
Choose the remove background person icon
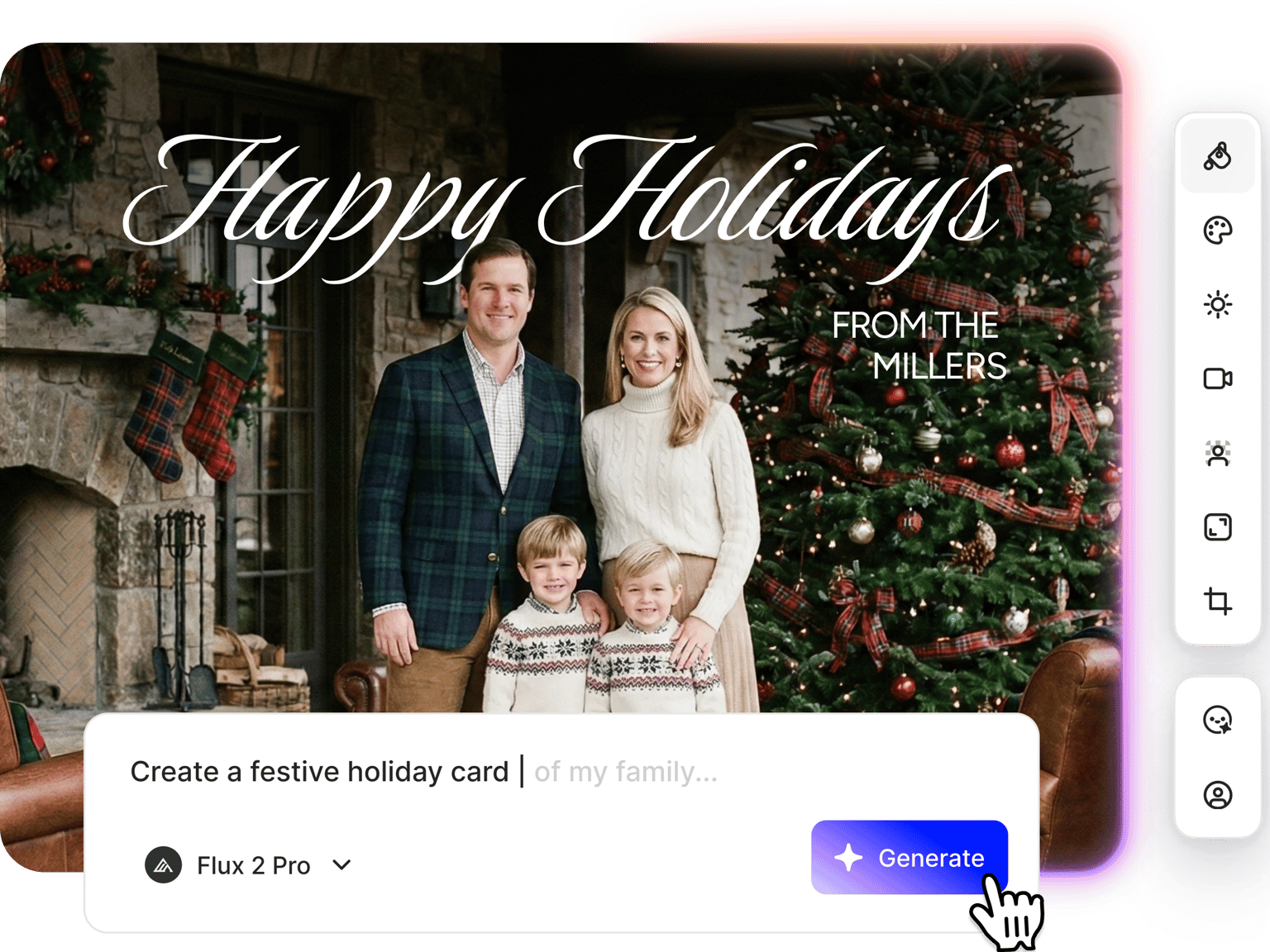coord(1218,453)
